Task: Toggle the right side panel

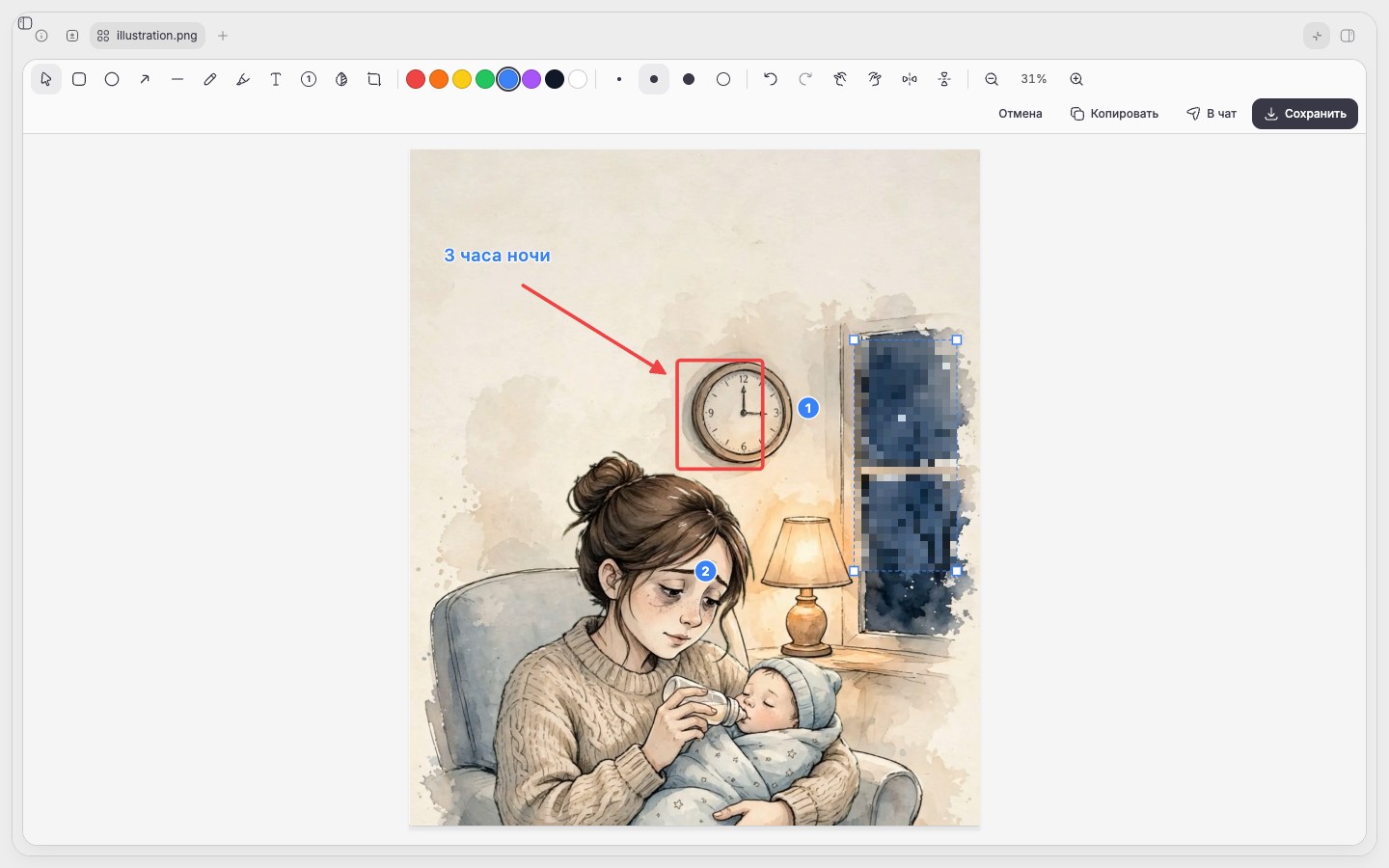Action: (1348, 36)
